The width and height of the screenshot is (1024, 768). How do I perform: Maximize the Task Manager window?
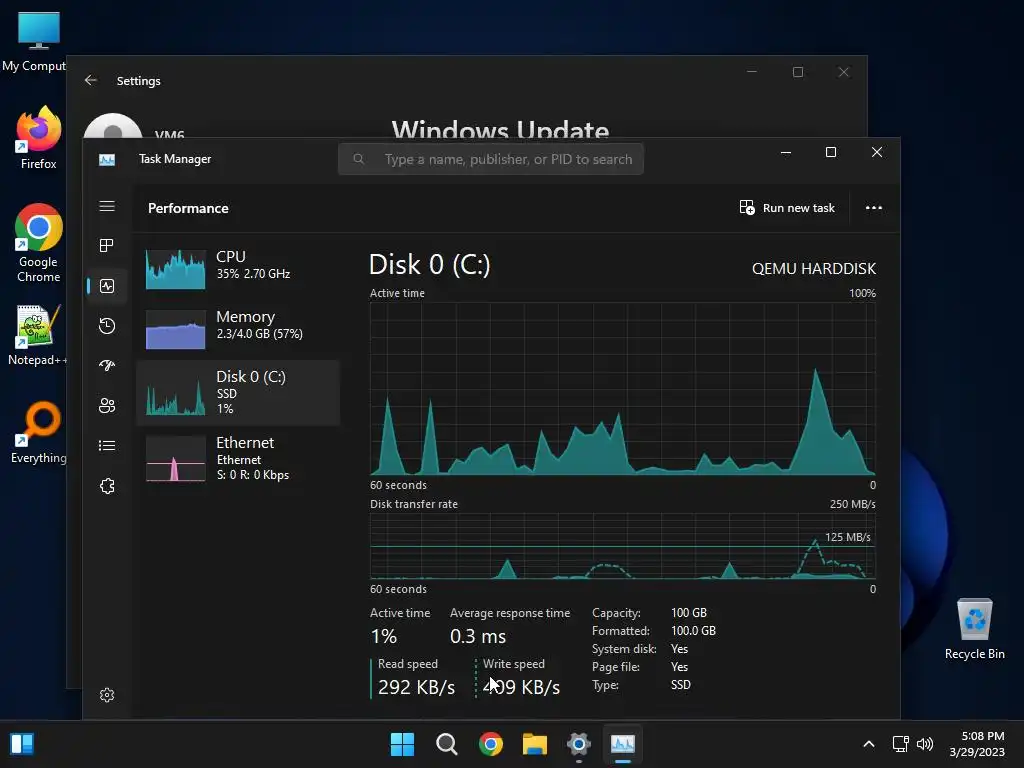tap(831, 152)
